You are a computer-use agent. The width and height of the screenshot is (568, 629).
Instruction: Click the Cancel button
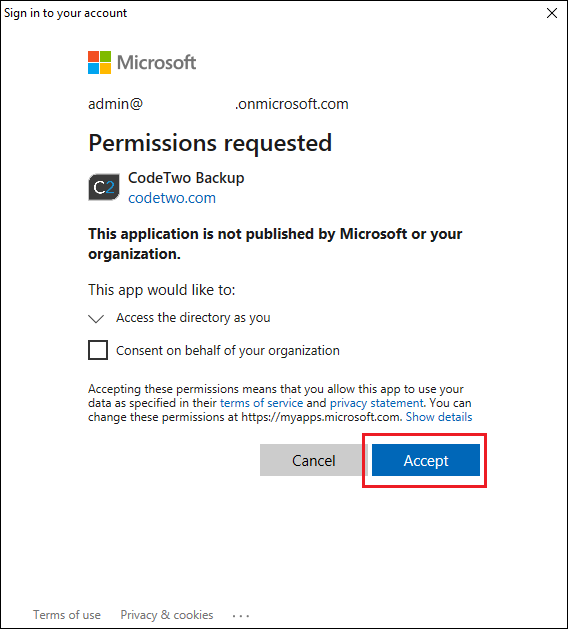coord(314,460)
